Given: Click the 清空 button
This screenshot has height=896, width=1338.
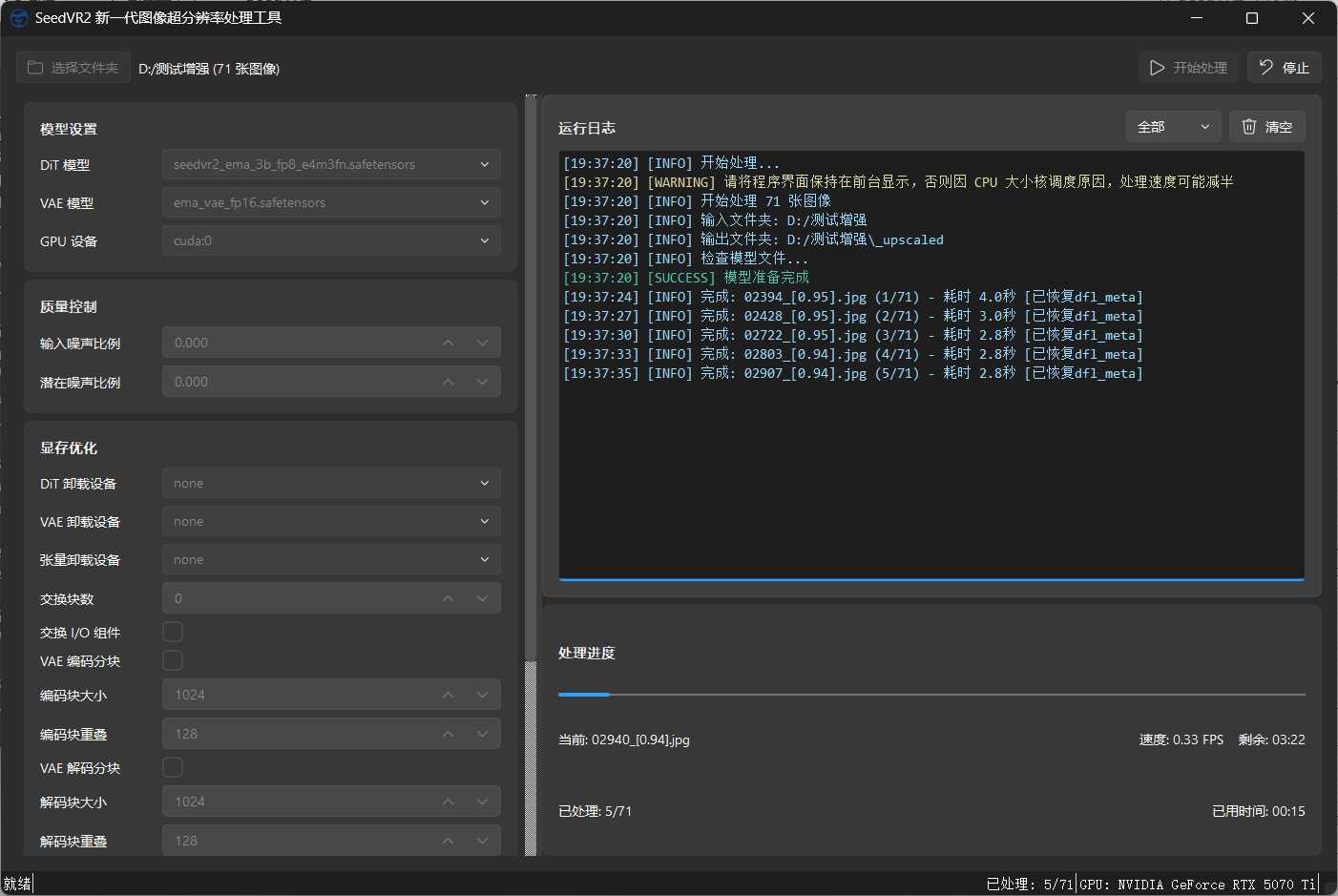Looking at the screenshot, I should click(x=1266, y=127).
